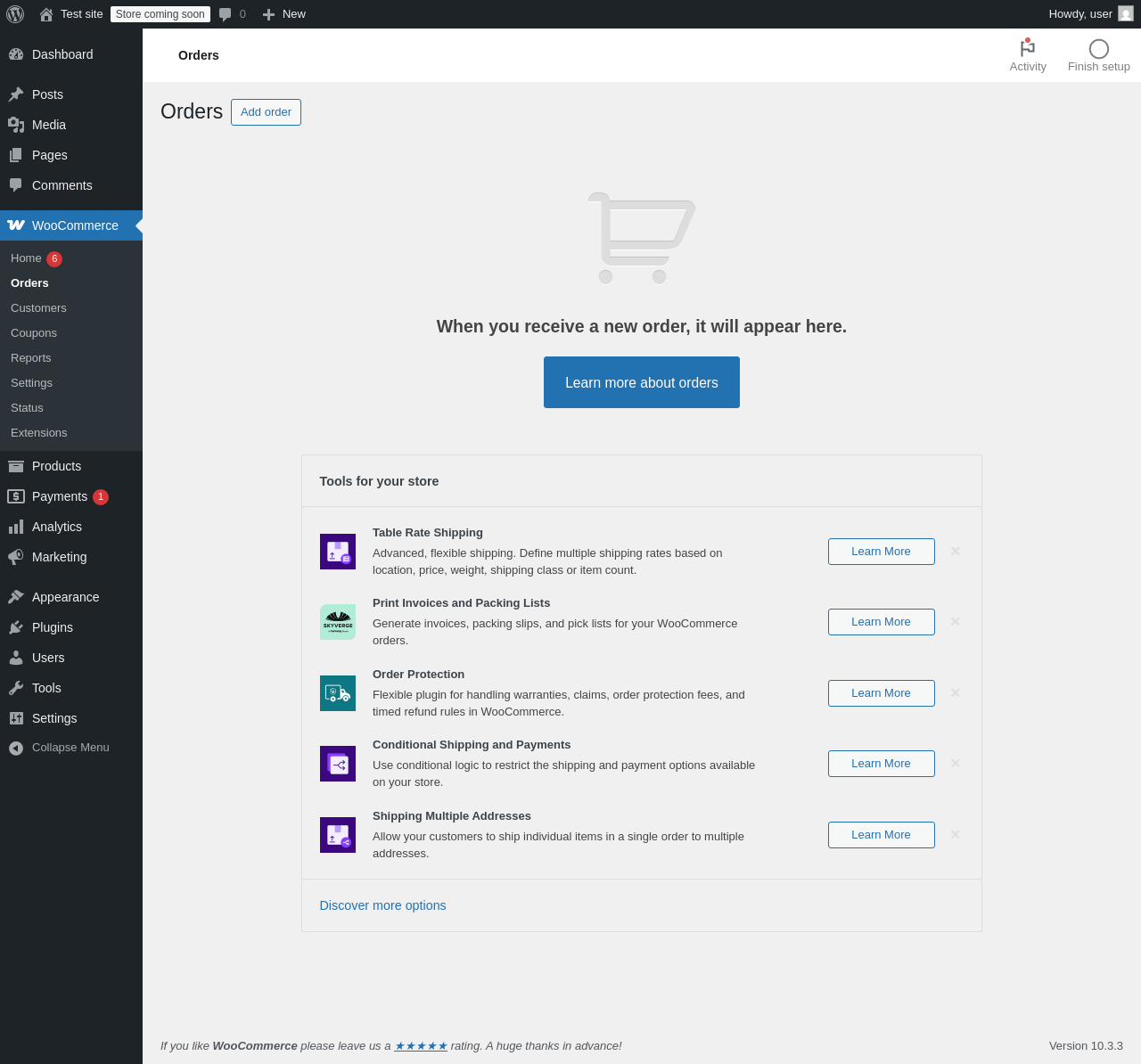
Task: Click the Marketing megaphone icon
Action: (x=16, y=557)
